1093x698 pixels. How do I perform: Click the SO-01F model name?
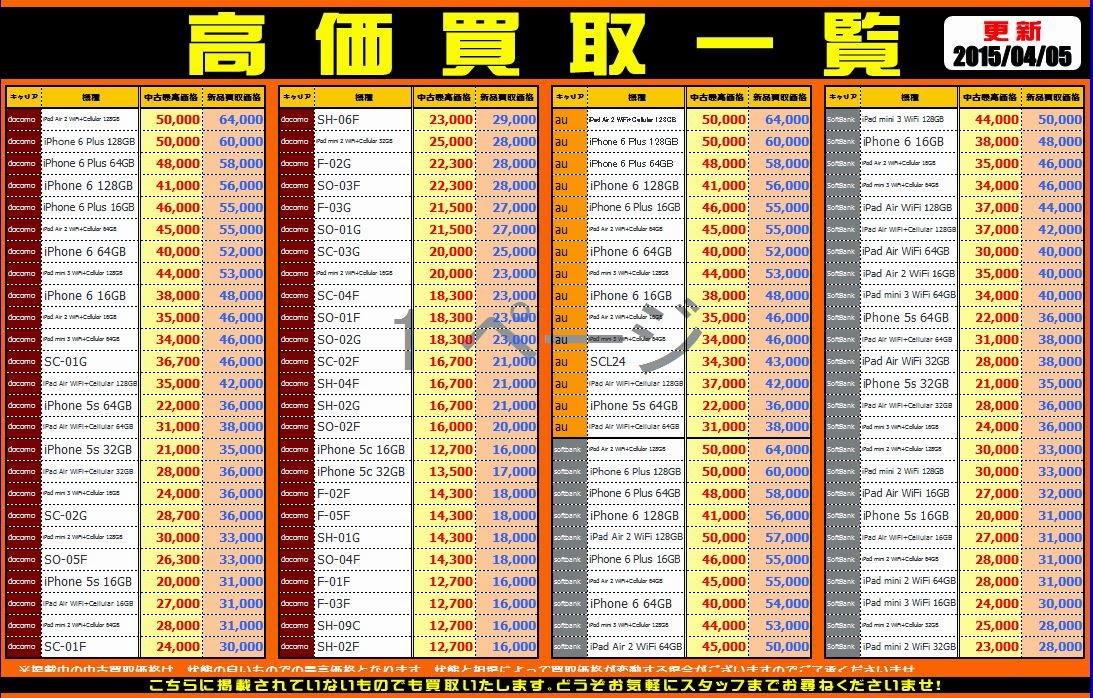point(339,318)
